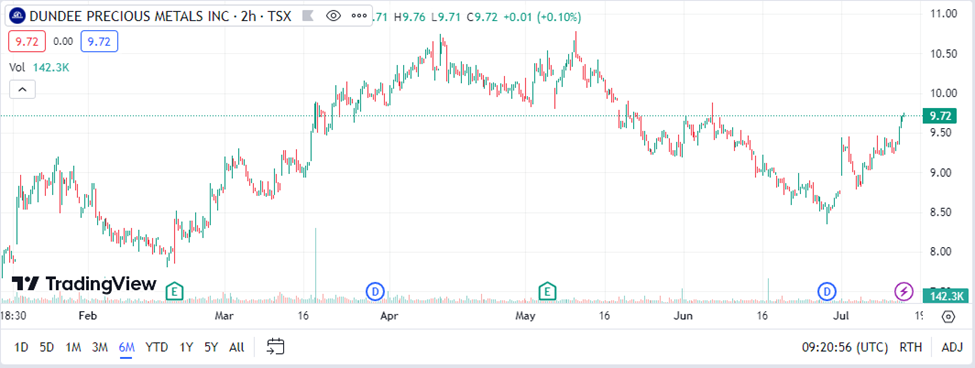Click the TradingView logo
This screenshot has width=975, height=368.
84,284
